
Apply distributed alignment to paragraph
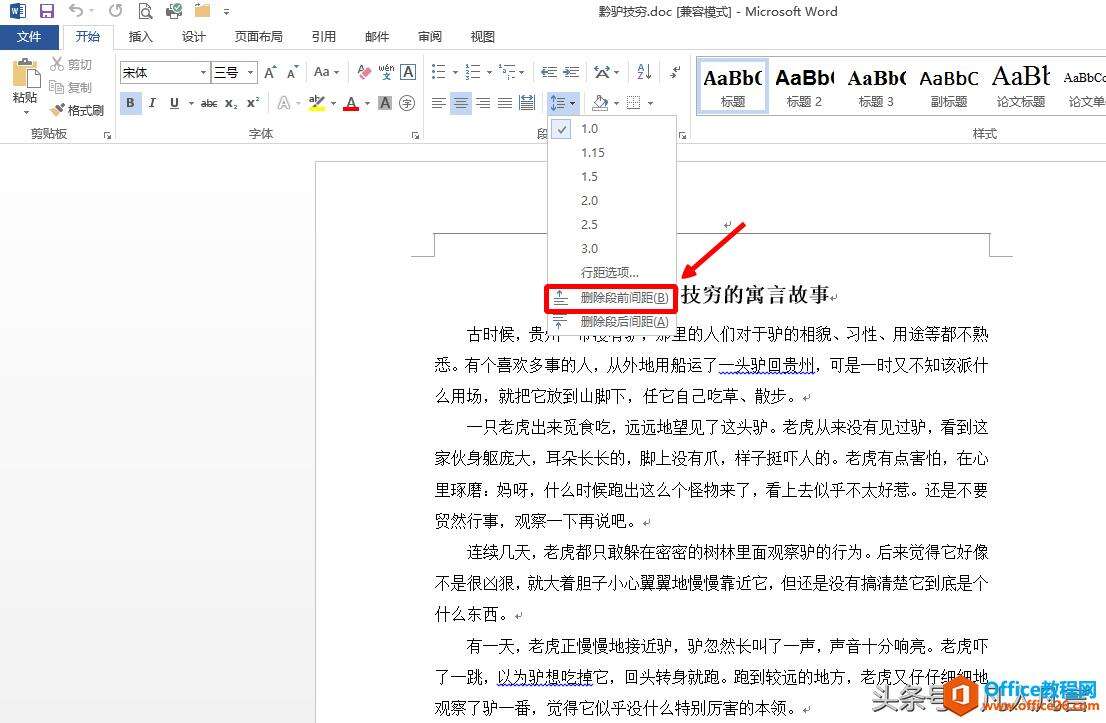point(527,104)
